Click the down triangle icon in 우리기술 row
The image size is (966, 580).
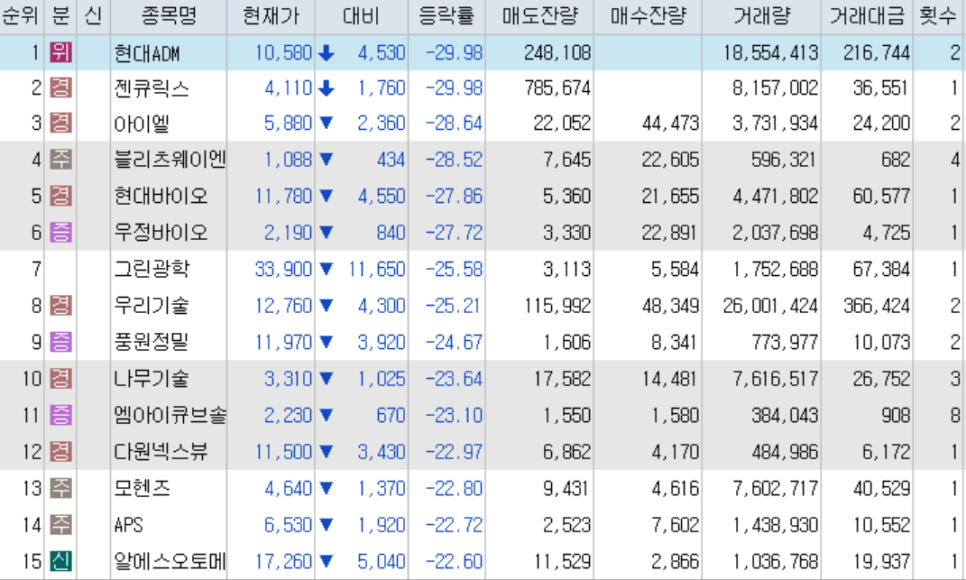tap(326, 305)
